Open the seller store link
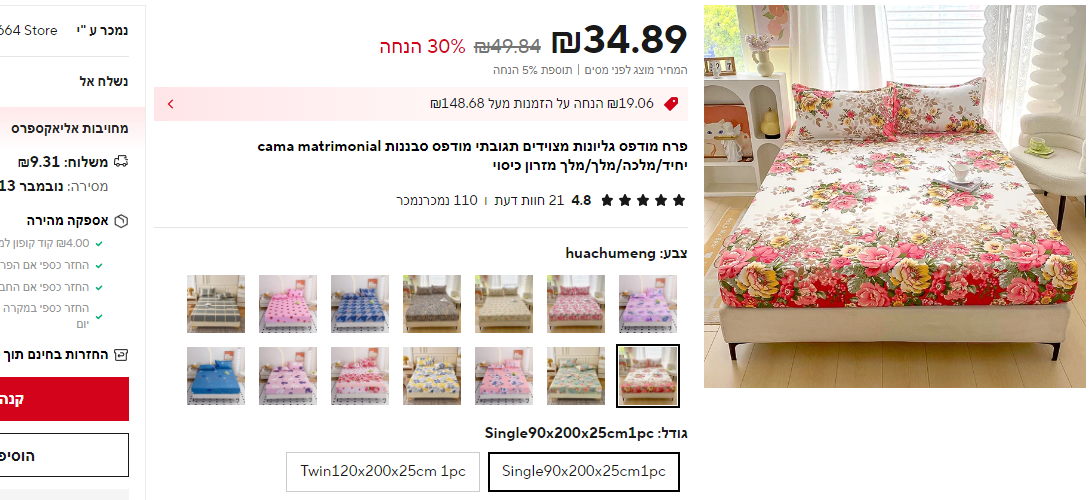 [29, 30]
